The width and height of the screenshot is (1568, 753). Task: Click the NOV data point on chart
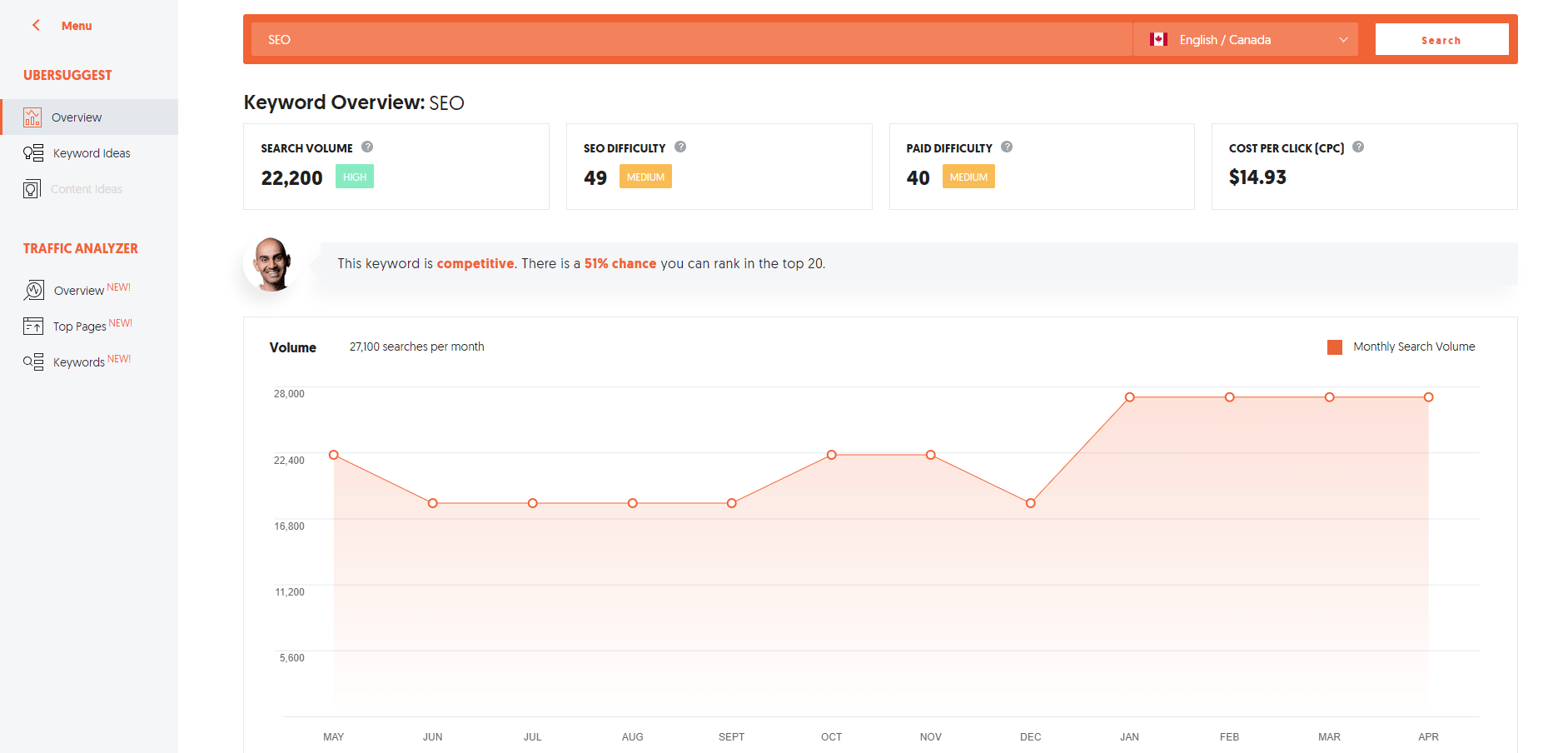931,455
